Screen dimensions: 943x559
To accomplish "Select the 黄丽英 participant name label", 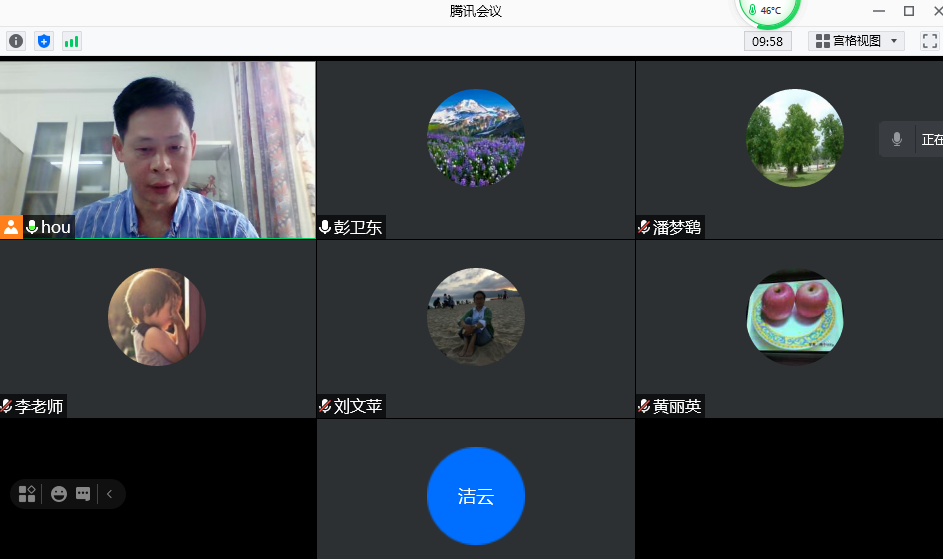I will click(x=677, y=406).
